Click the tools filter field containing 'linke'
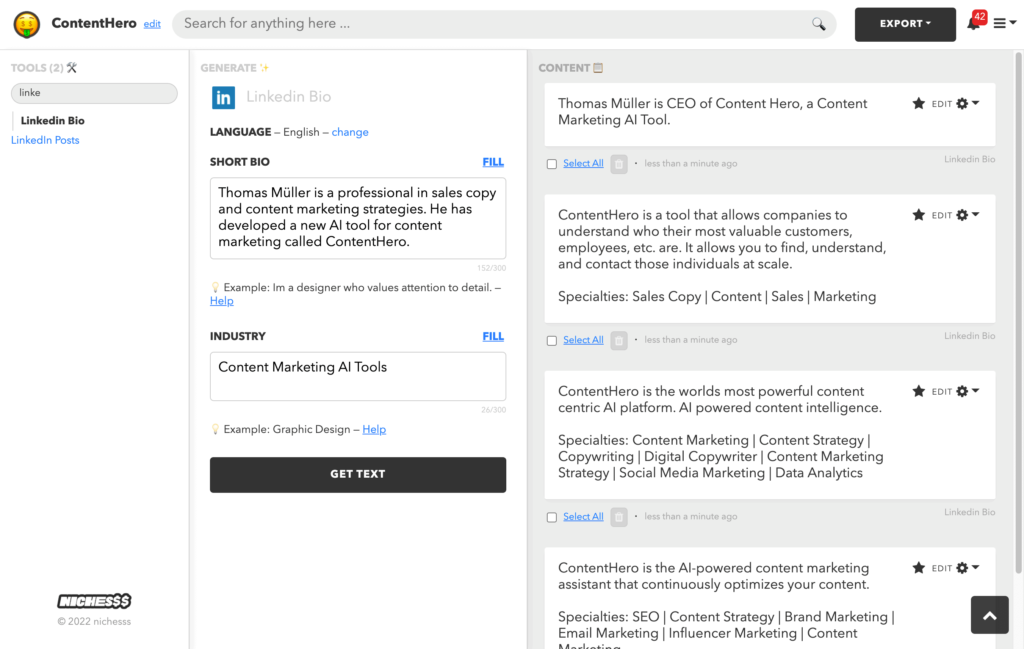Image resolution: width=1024 pixels, height=649 pixels. tap(94, 93)
